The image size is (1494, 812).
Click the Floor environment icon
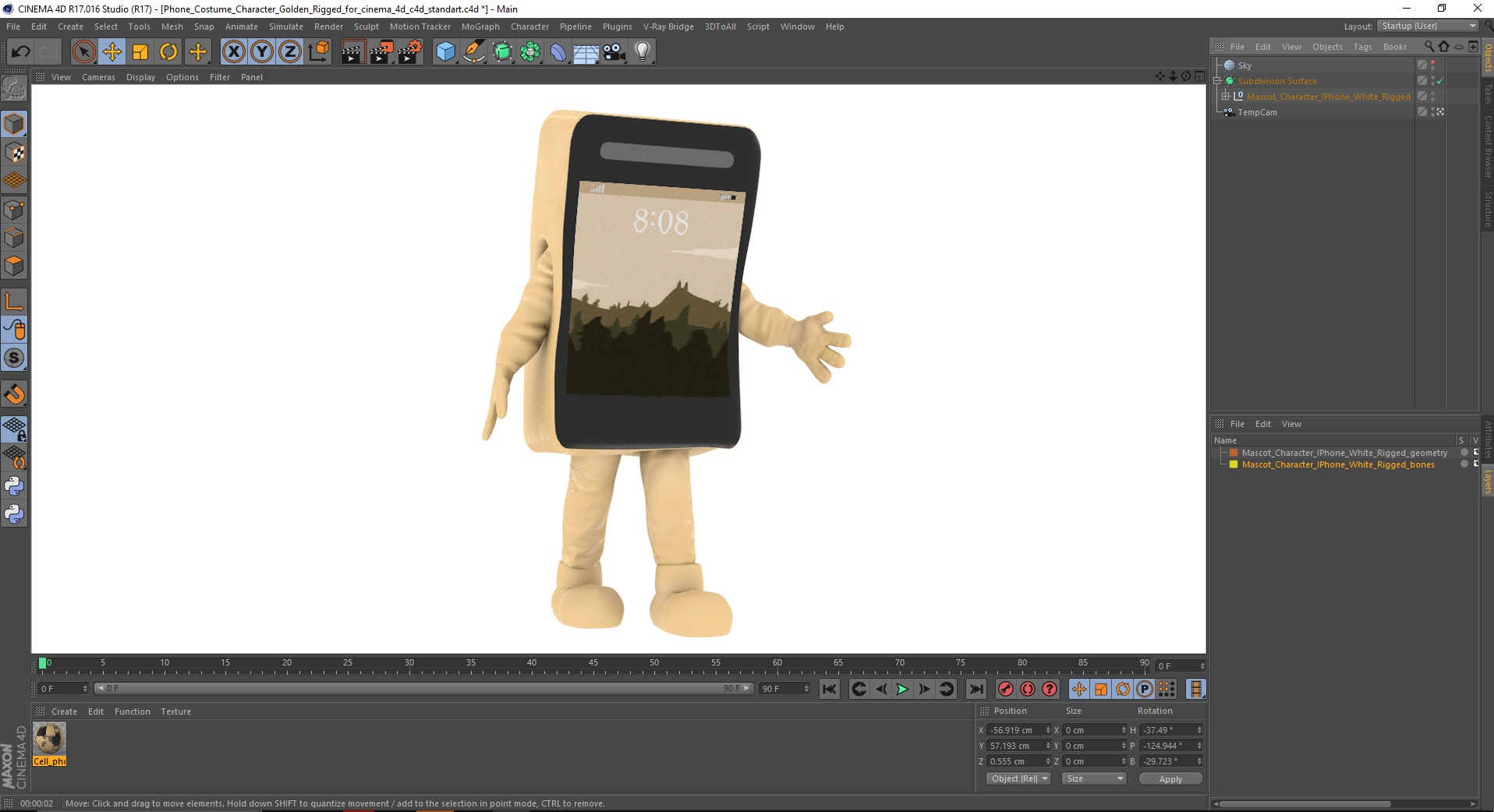click(586, 52)
